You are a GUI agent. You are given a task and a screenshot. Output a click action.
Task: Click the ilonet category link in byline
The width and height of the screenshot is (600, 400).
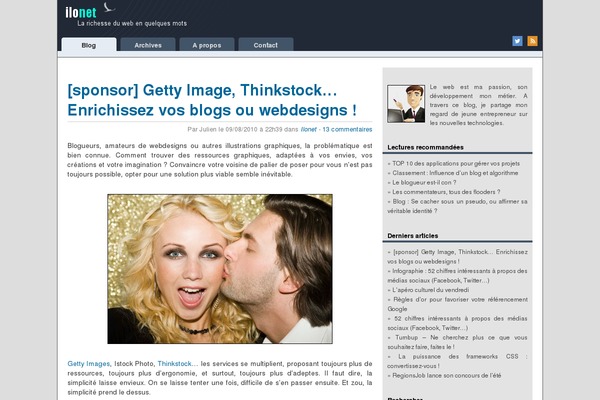click(x=308, y=129)
